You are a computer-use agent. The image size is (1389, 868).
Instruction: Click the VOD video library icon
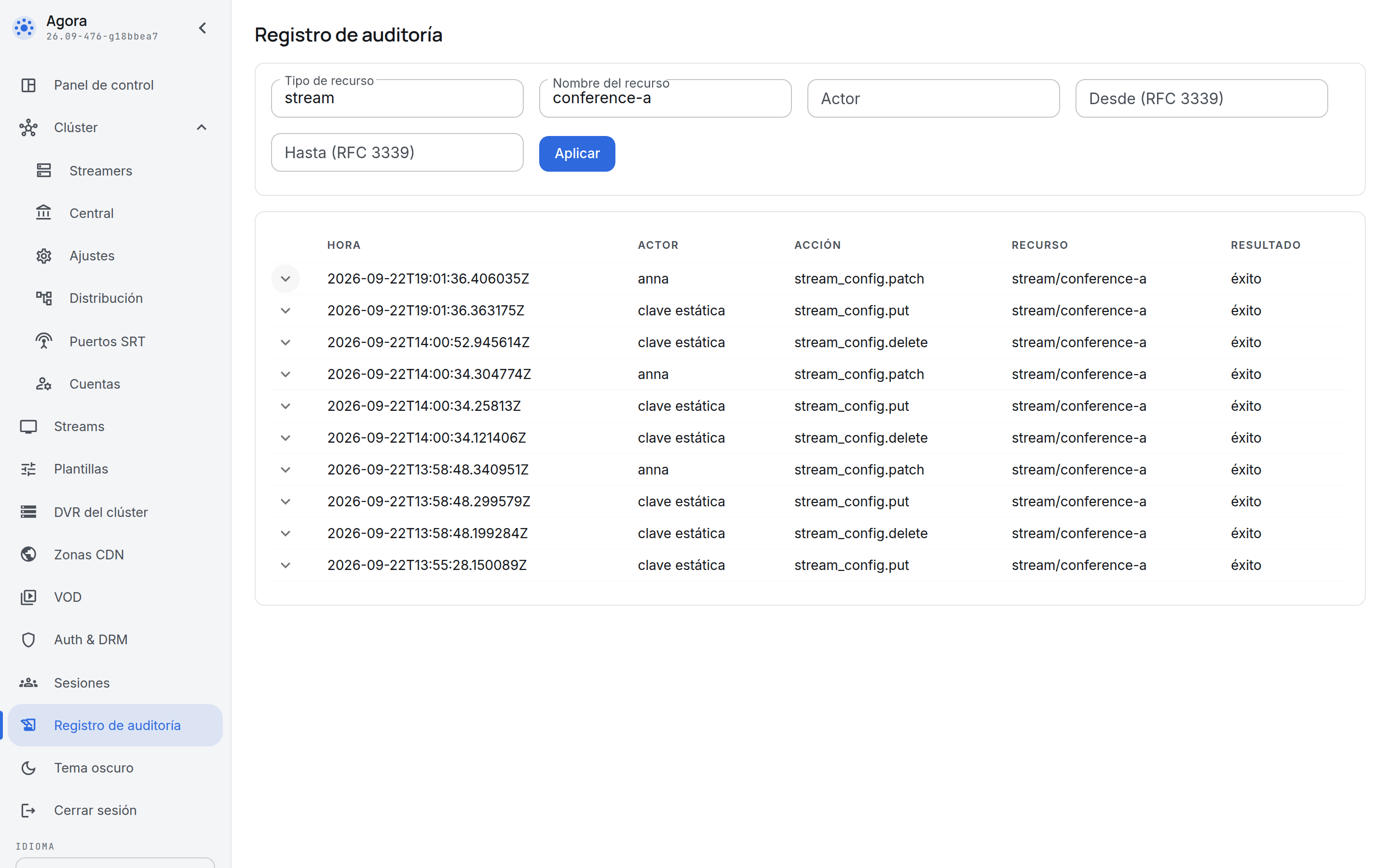pyautogui.click(x=28, y=597)
